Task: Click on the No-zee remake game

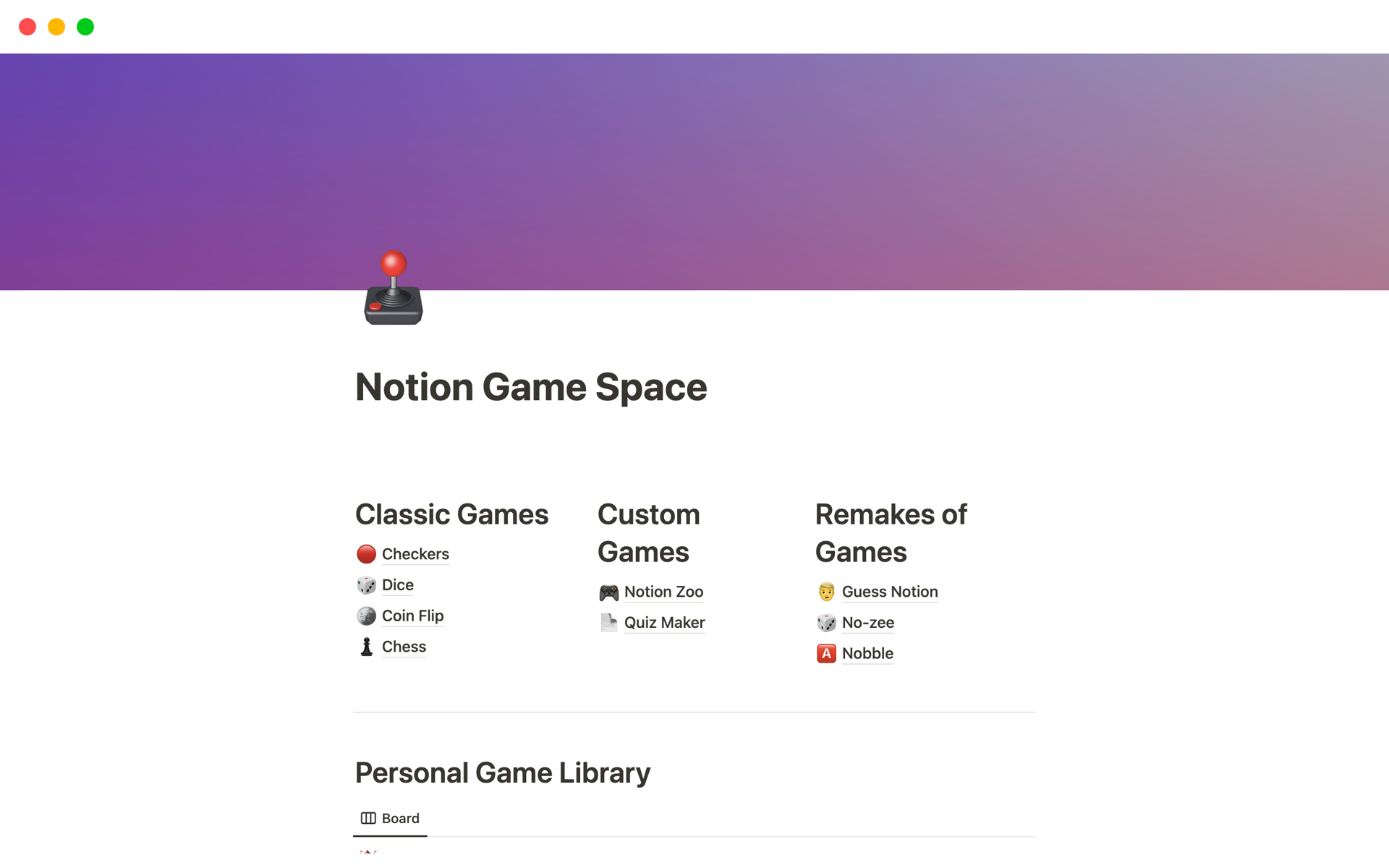Action: 867,621
